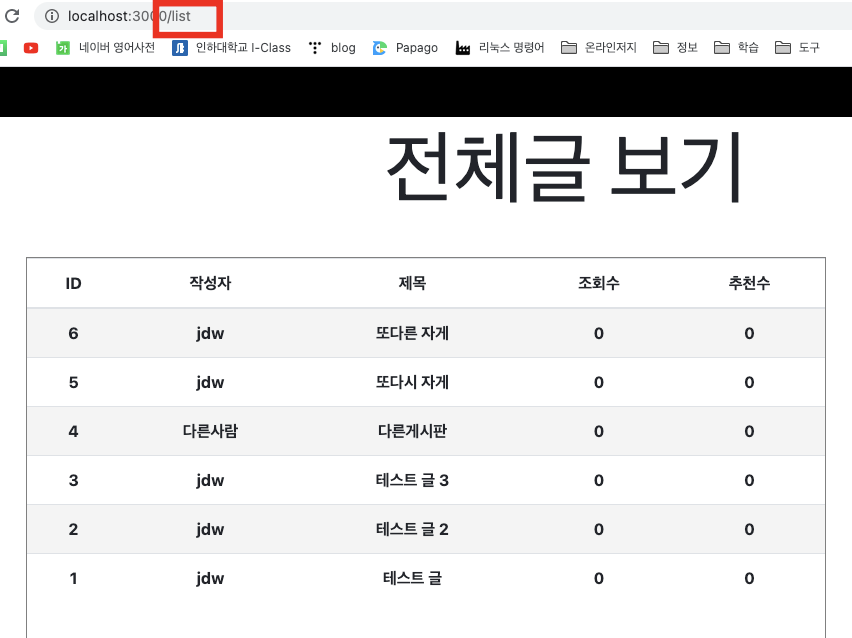This screenshot has height=638, width=852.
Task: Click author jdw in row 6
Action: pos(210,333)
